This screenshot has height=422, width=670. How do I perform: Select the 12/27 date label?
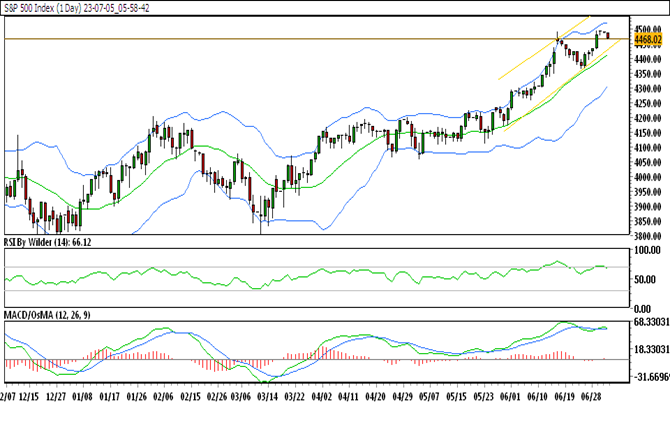[56, 397]
